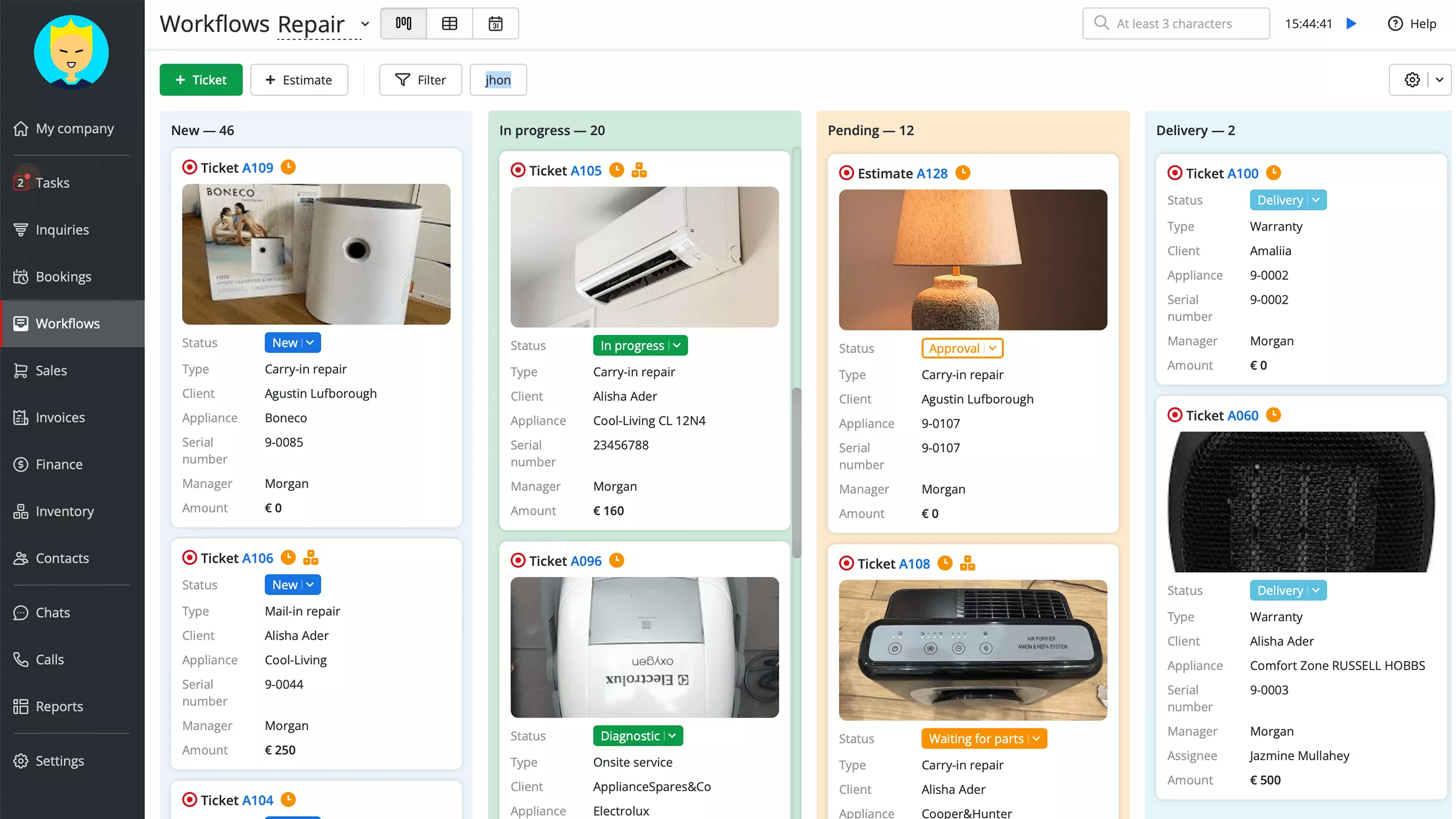Open the calendar view of workflows
Screen dimensions: 1456x819
pos(495,23)
